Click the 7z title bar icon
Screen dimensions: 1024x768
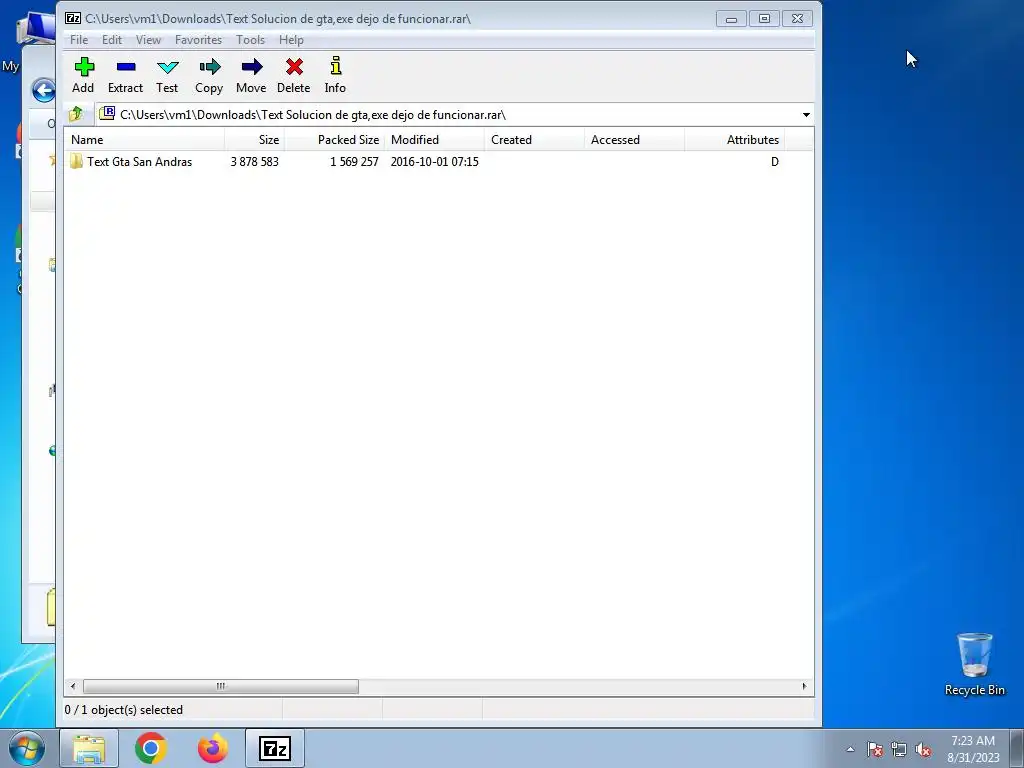[72, 18]
